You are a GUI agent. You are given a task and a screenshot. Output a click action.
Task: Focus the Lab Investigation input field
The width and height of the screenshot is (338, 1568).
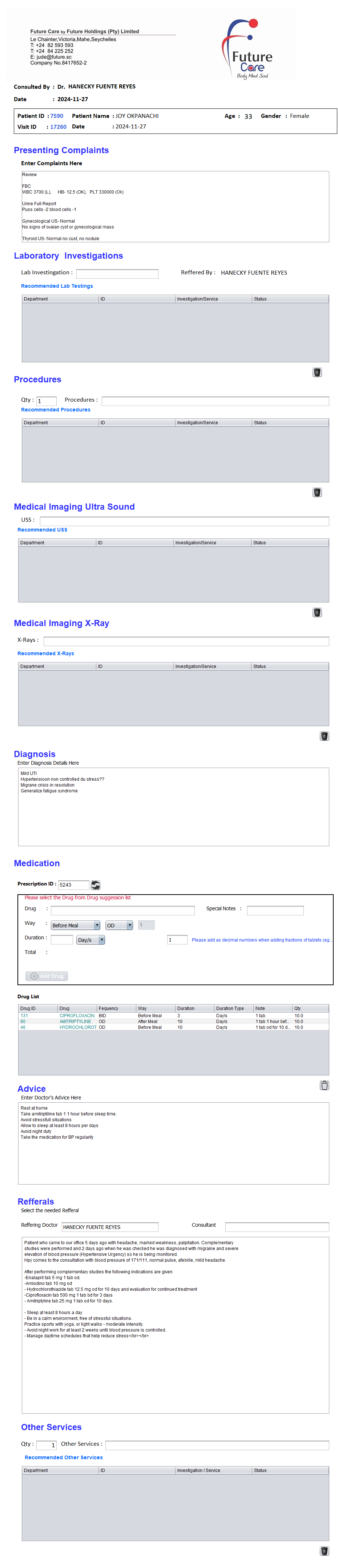pos(117,273)
